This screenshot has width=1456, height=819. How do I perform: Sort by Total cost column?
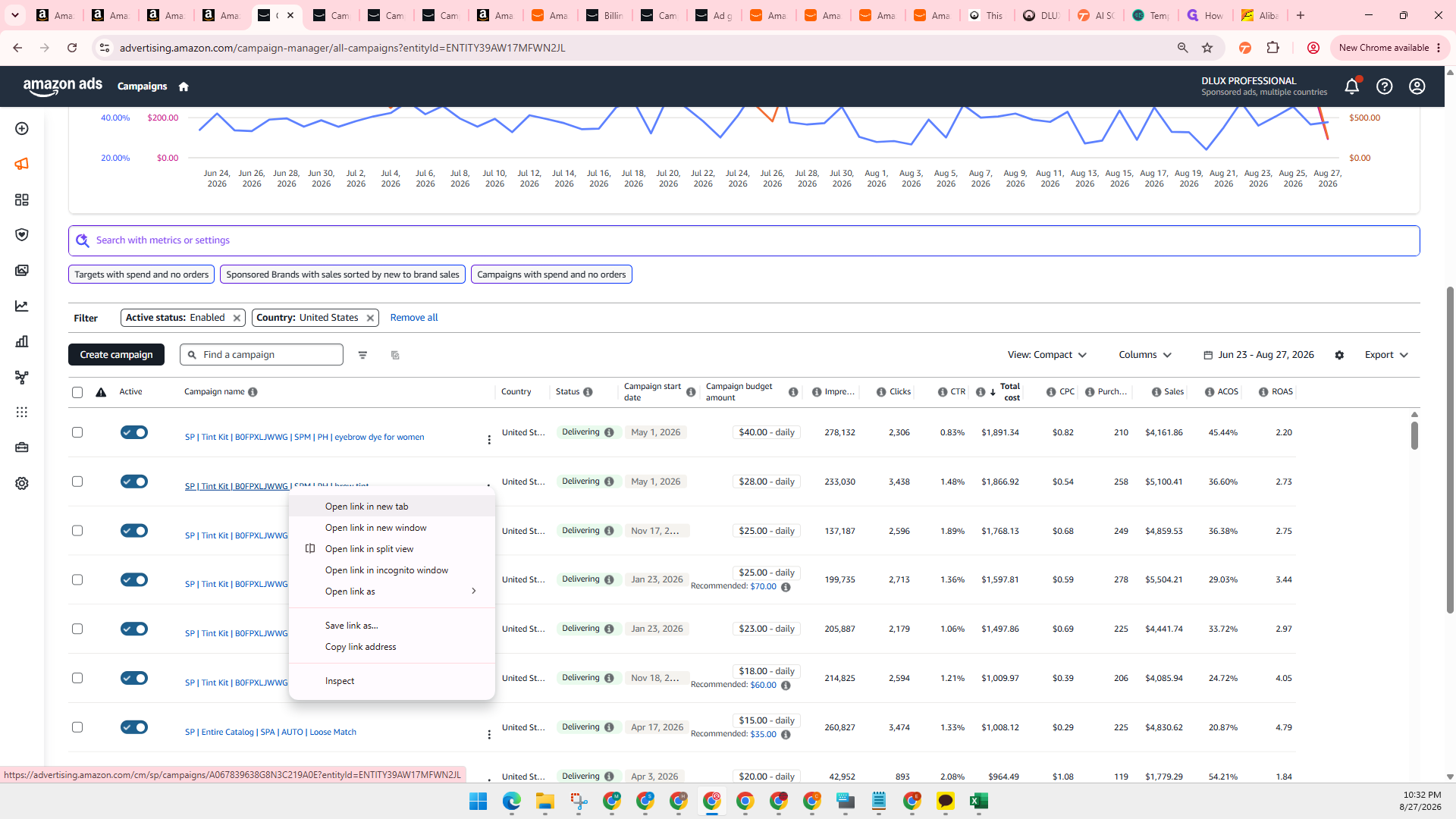pos(1009,392)
